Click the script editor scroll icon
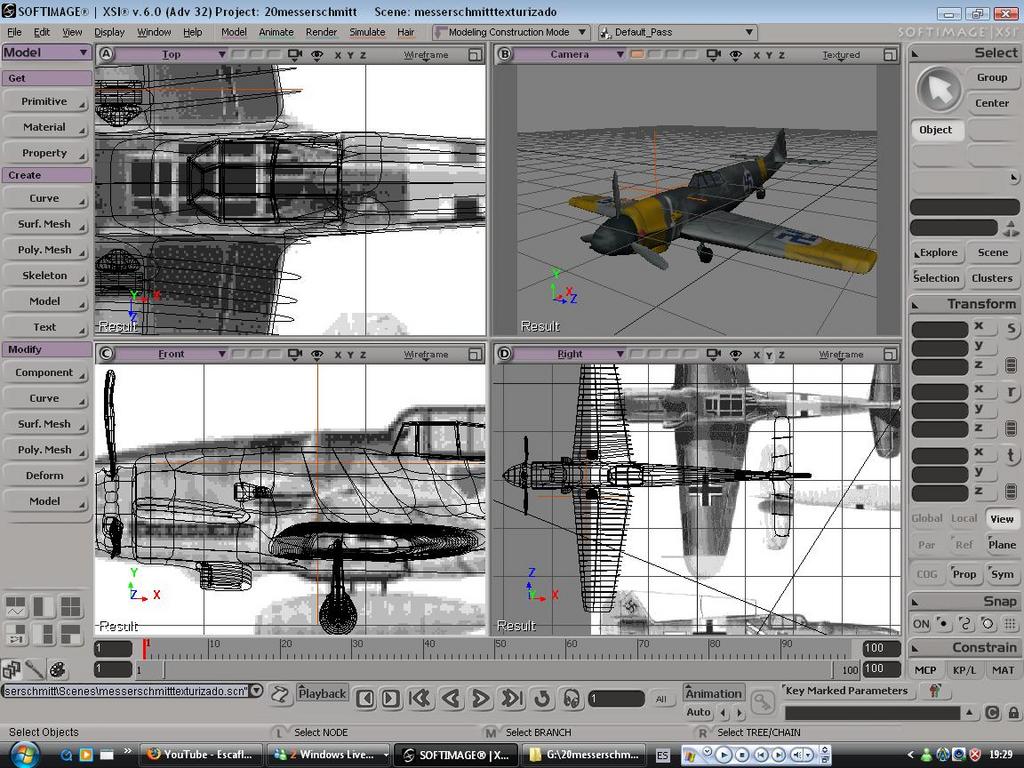This screenshot has height=768, width=1024. [x=280, y=695]
